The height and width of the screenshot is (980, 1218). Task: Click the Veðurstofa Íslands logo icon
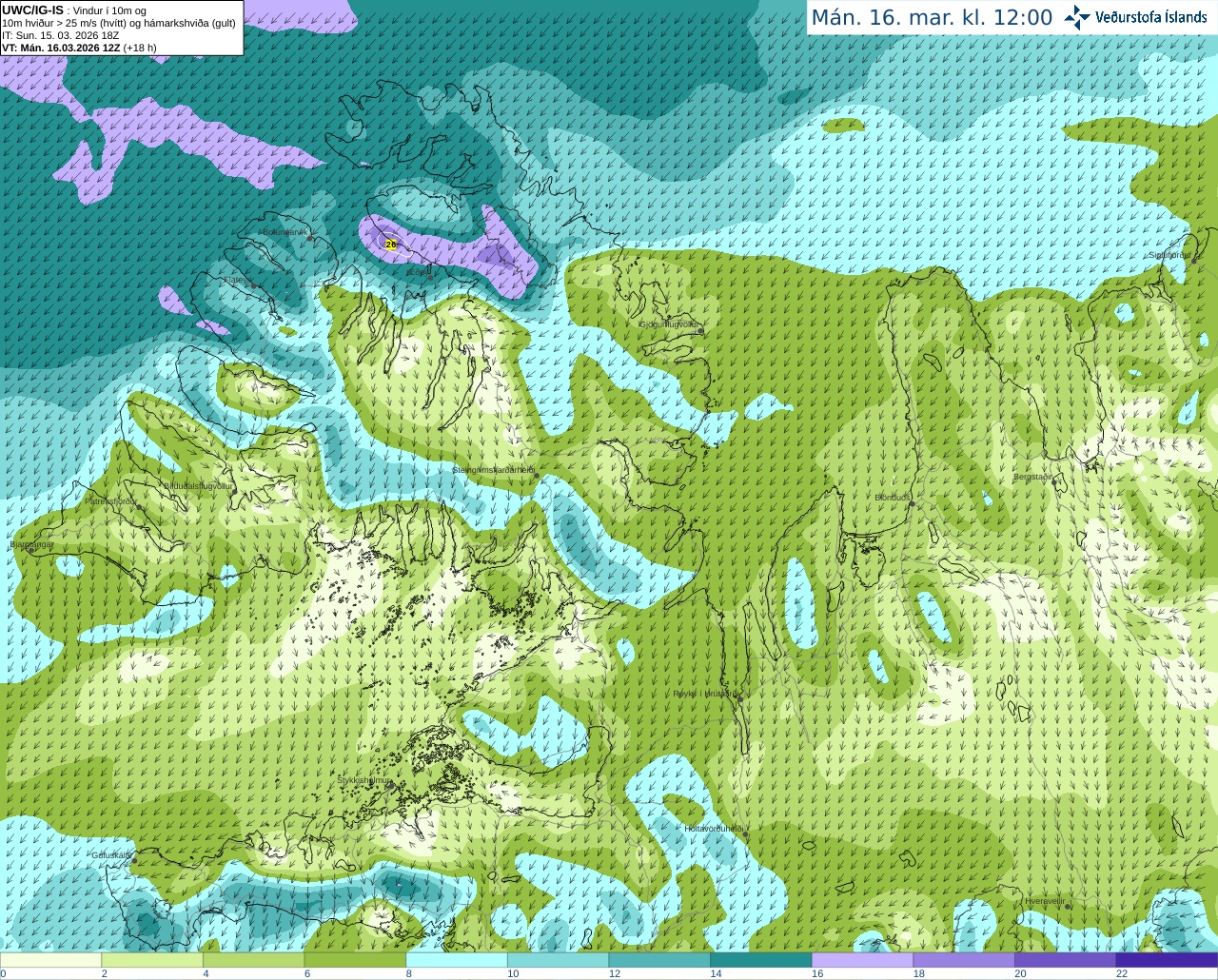point(1076,17)
